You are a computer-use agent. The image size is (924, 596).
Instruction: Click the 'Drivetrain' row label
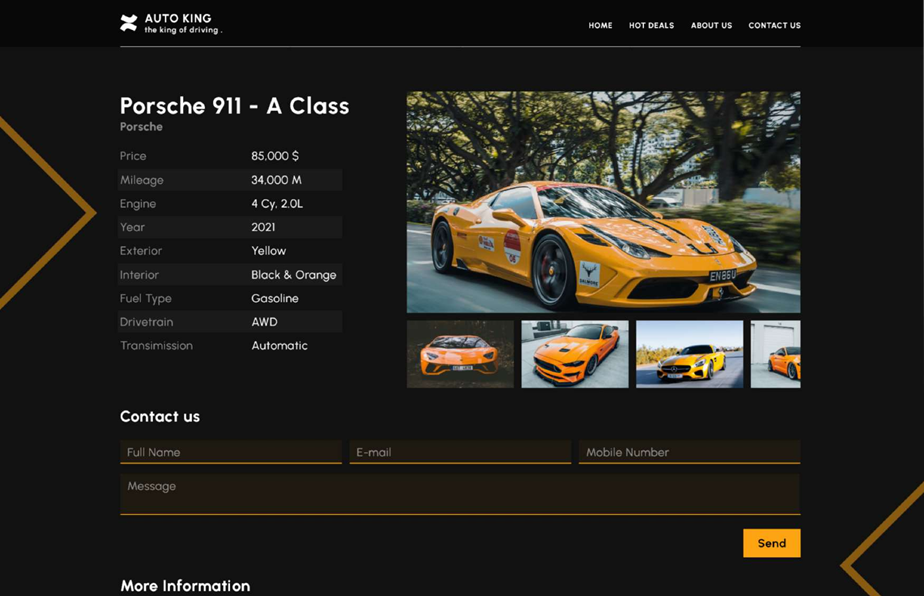(146, 322)
